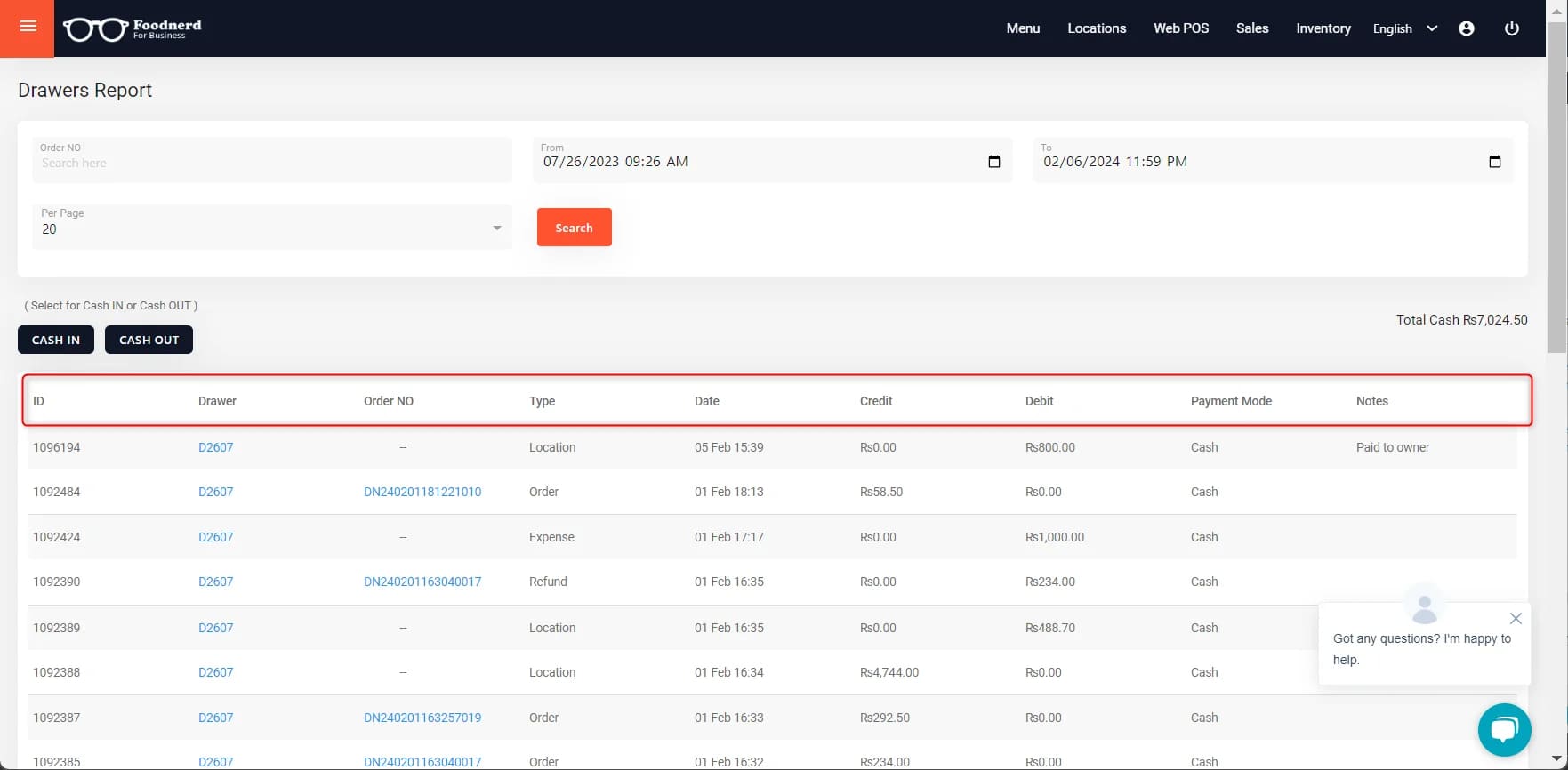Open drawer D2607 link in row 1092484

pos(216,492)
